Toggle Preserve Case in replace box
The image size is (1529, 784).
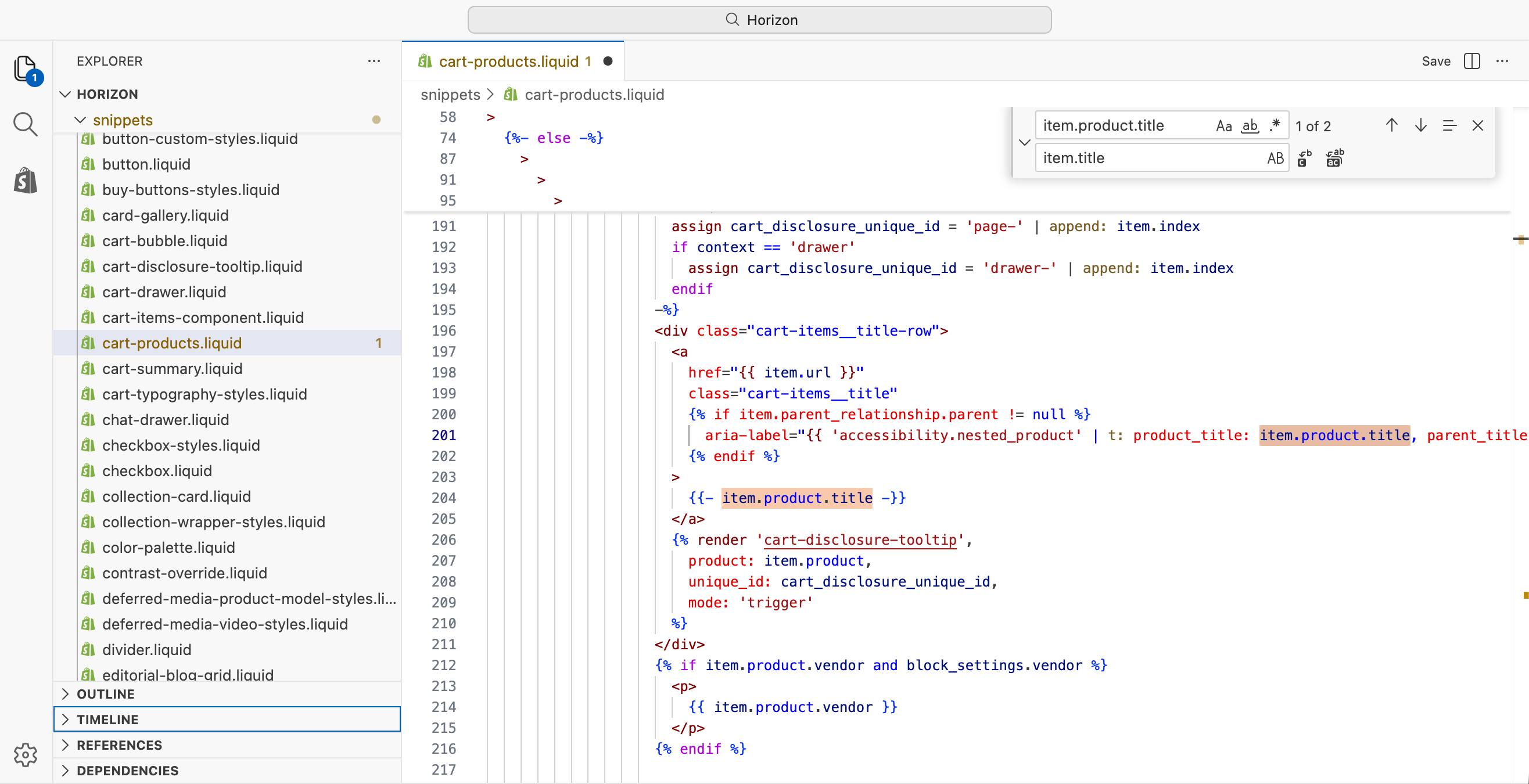(1276, 158)
